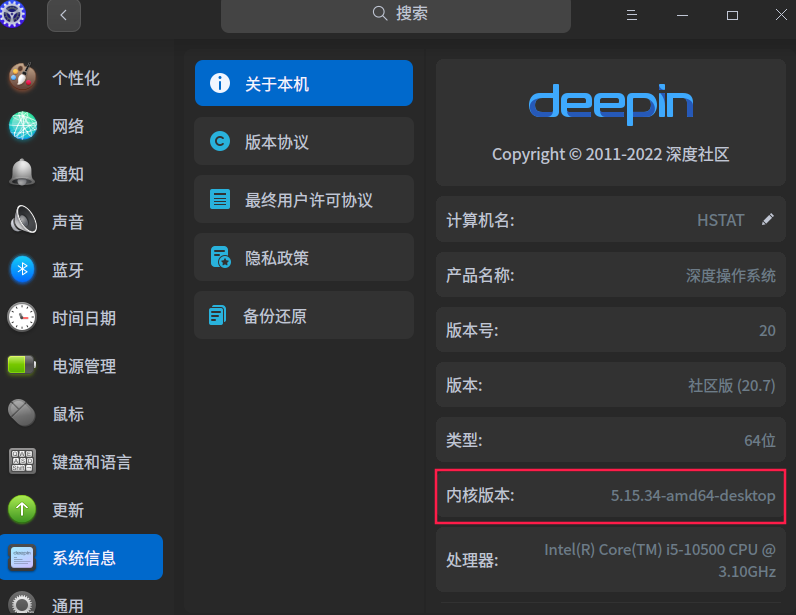
Task: Select the 键盘和语言 sidebar label
Action: pos(92,462)
